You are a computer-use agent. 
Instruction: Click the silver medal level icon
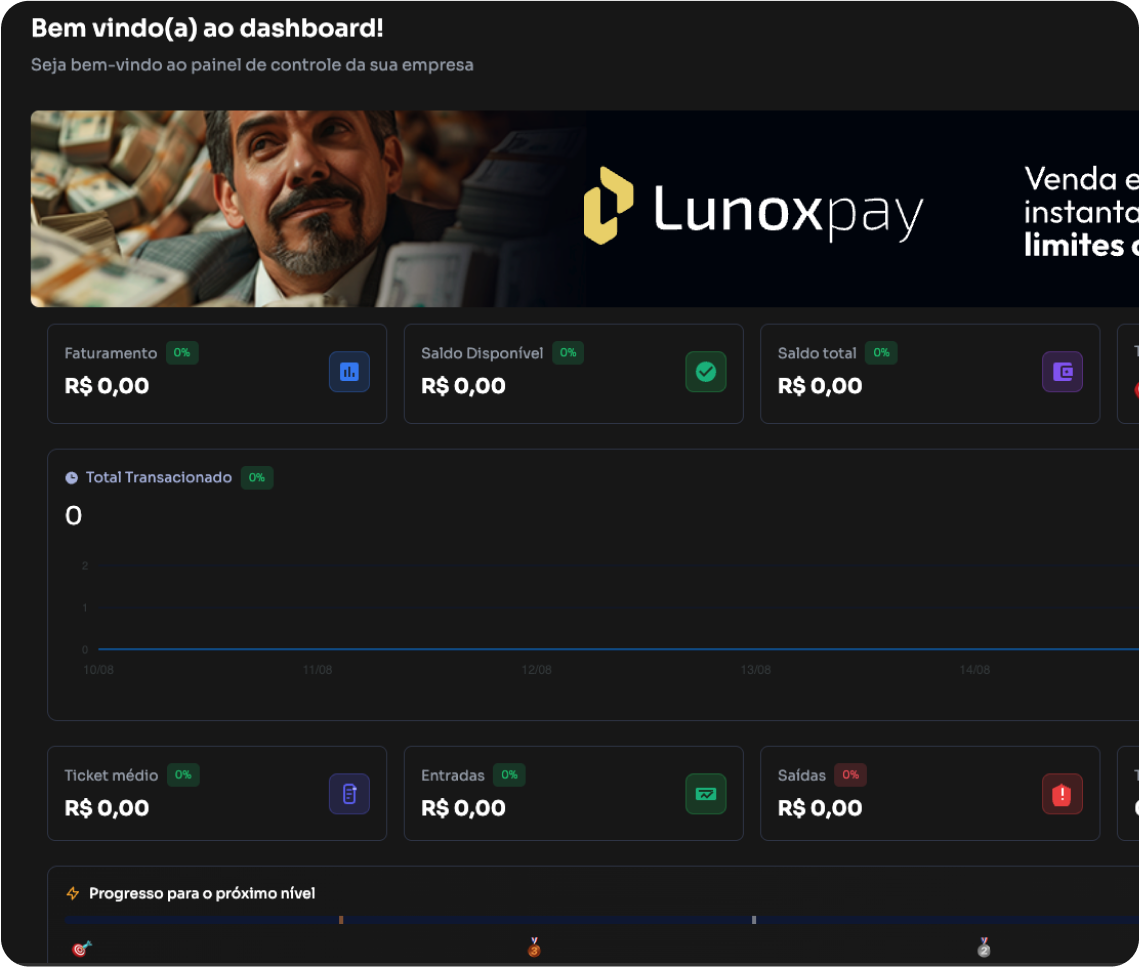pos(984,947)
